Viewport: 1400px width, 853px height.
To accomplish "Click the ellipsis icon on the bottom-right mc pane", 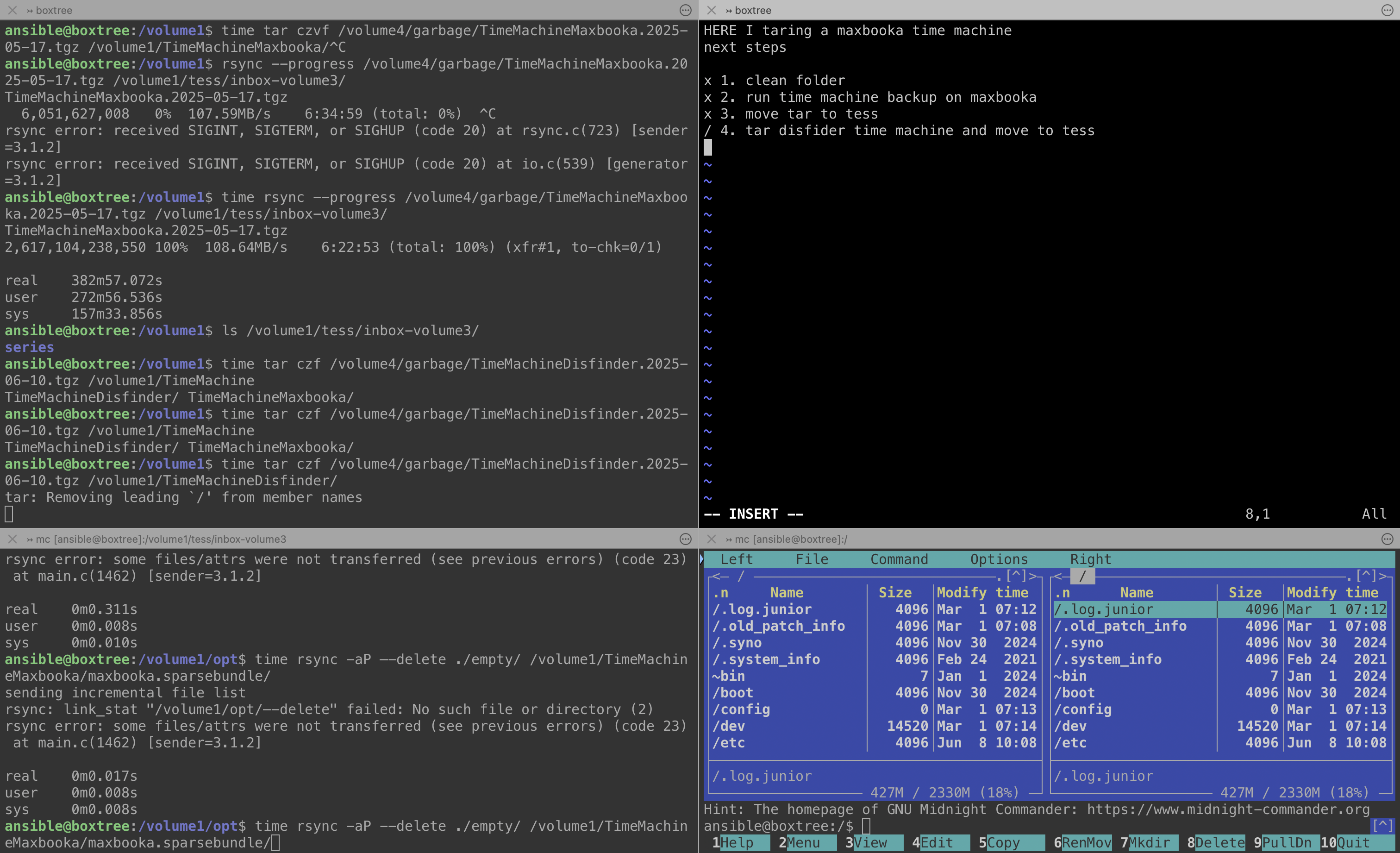I will (x=1387, y=539).
